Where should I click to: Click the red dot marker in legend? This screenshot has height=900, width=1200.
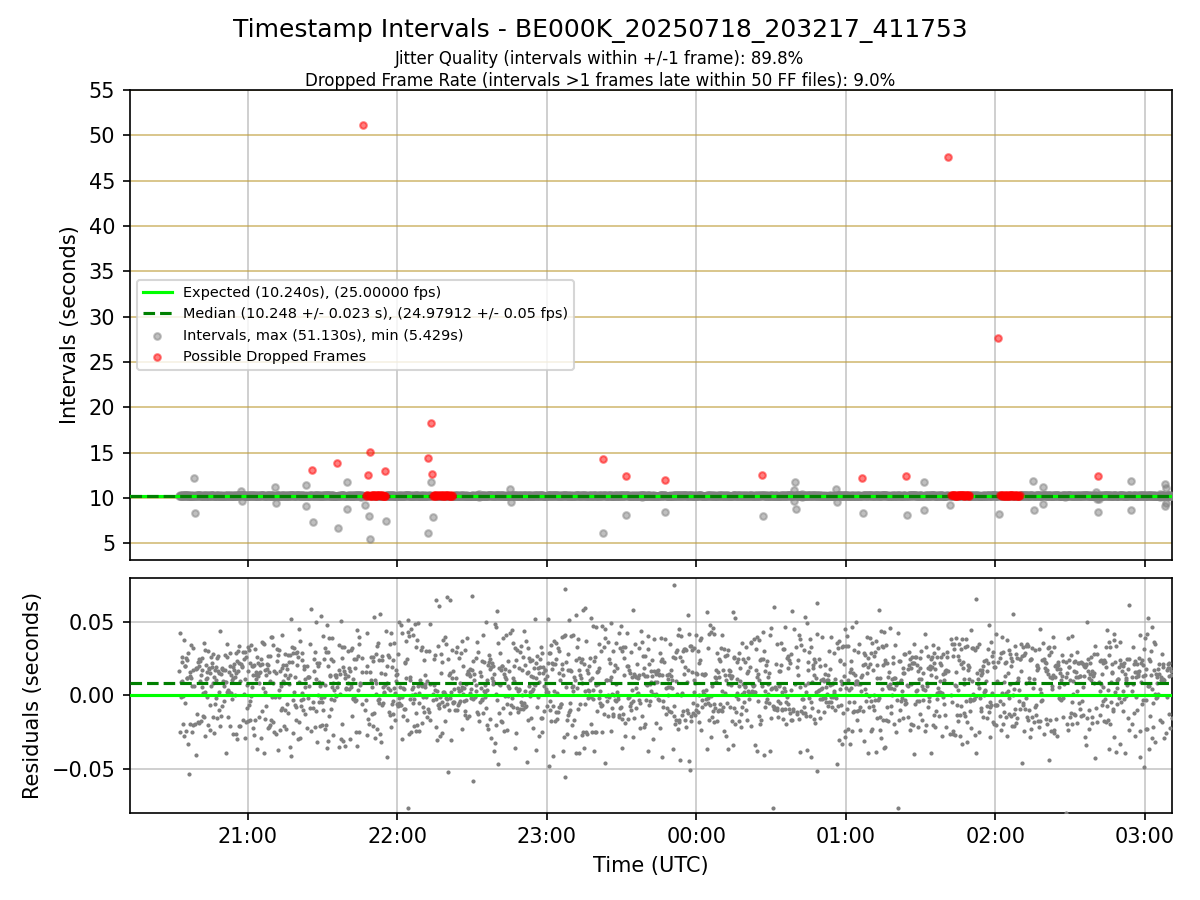click(x=157, y=356)
